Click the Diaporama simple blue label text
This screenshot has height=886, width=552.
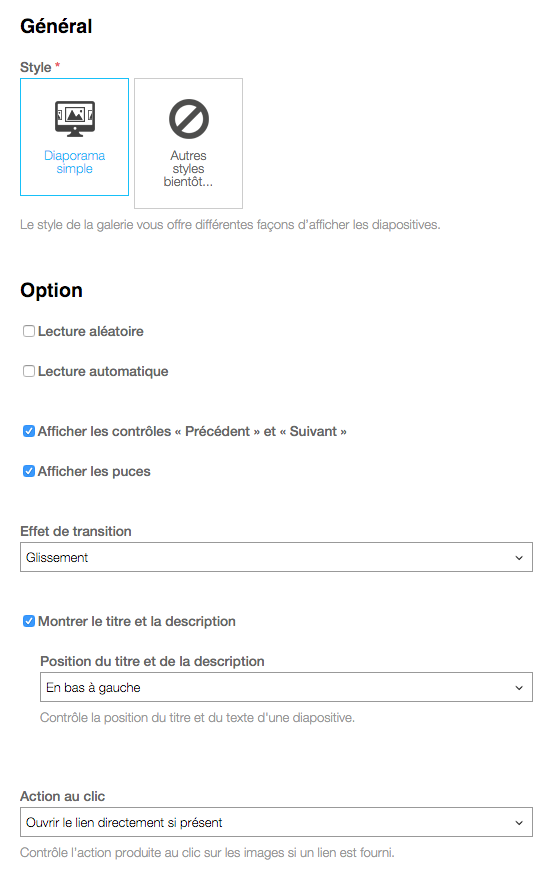(75, 162)
